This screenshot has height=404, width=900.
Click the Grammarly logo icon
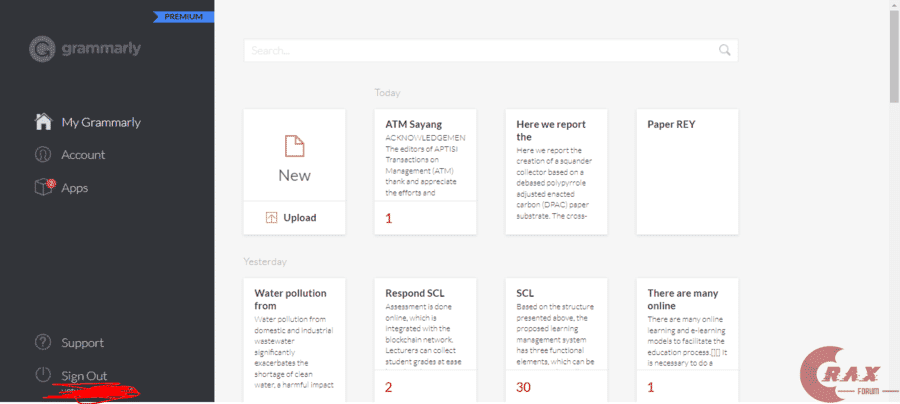click(43, 48)
